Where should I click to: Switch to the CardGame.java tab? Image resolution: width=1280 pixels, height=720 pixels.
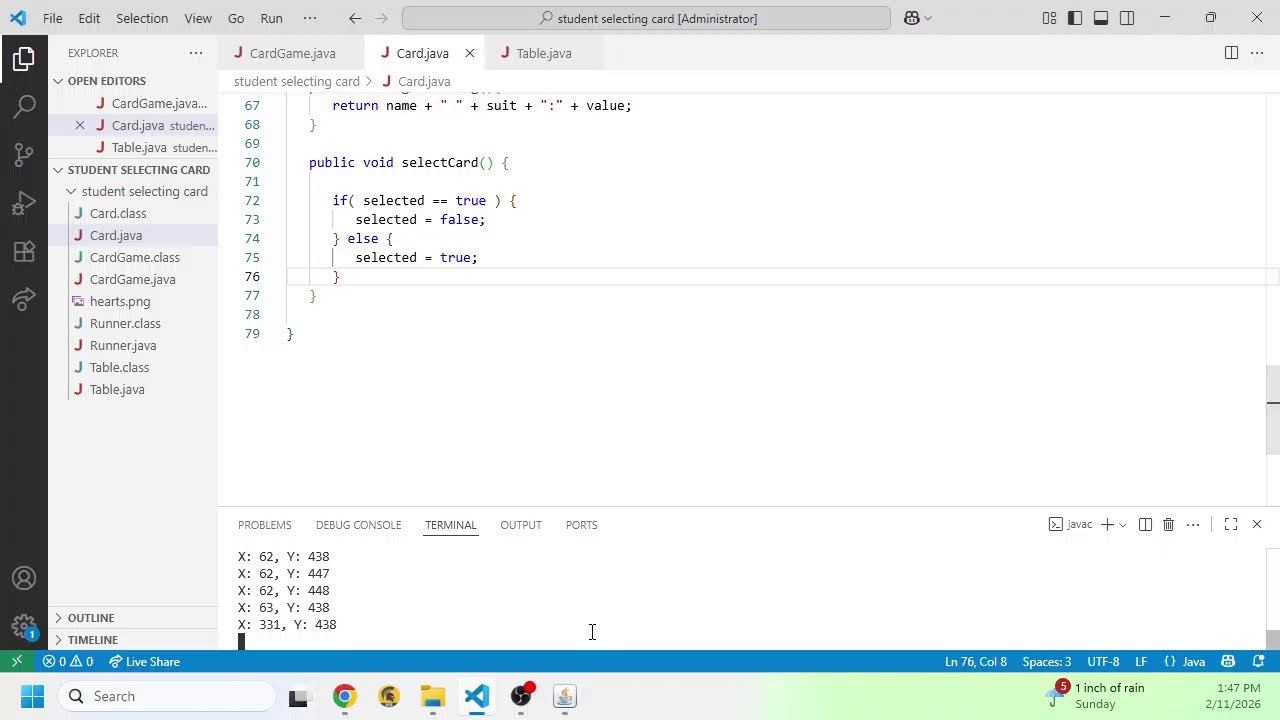tap(292, 53)
